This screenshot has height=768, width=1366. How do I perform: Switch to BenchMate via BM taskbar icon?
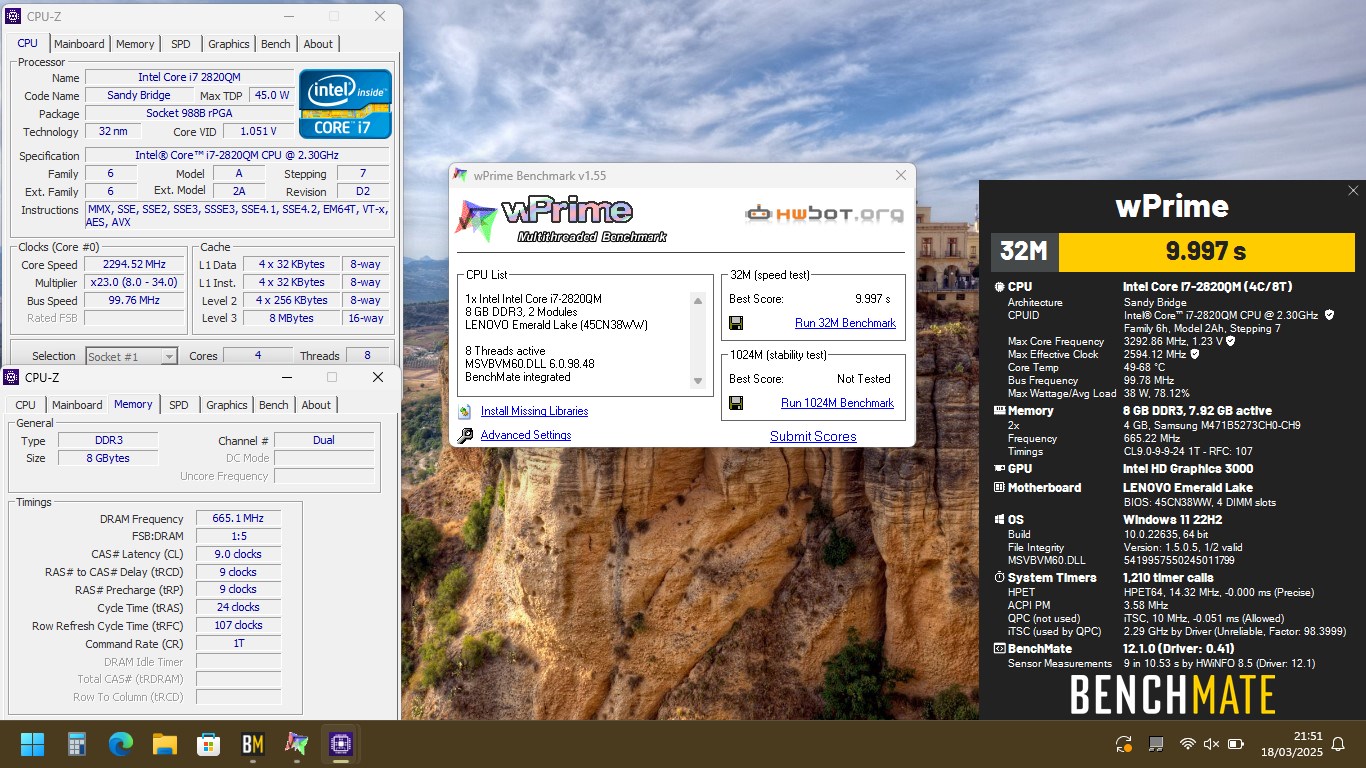click(253, 744)
